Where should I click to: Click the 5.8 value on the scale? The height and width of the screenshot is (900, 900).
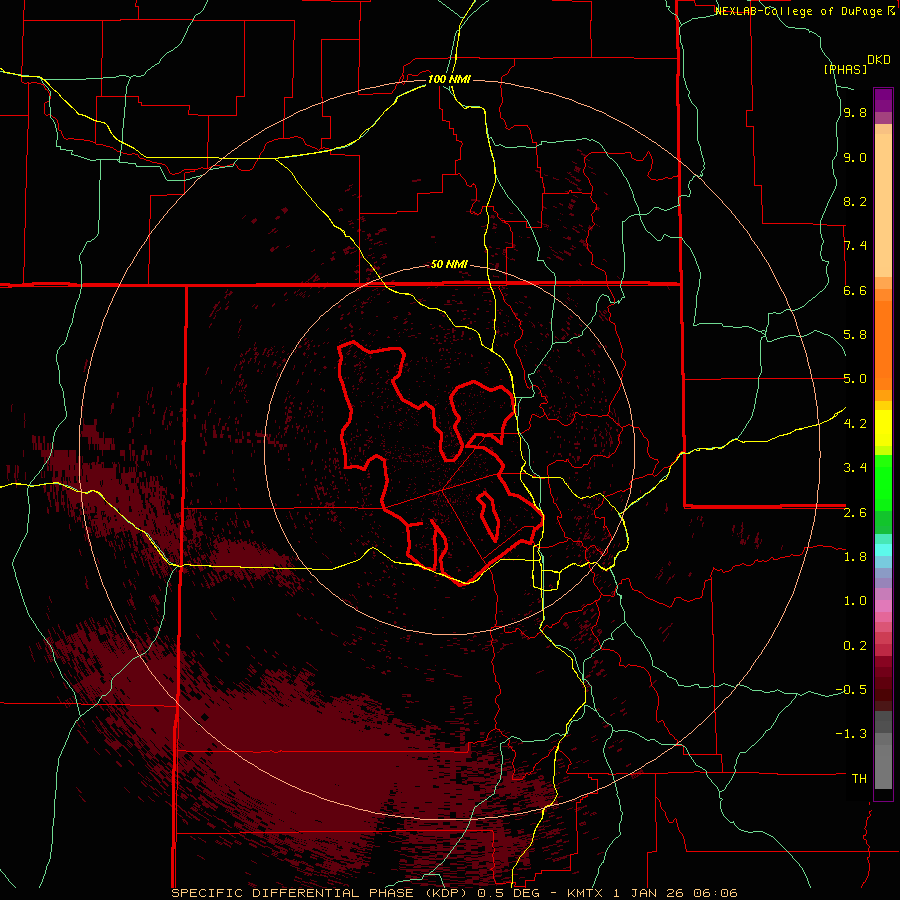[855, 335]
